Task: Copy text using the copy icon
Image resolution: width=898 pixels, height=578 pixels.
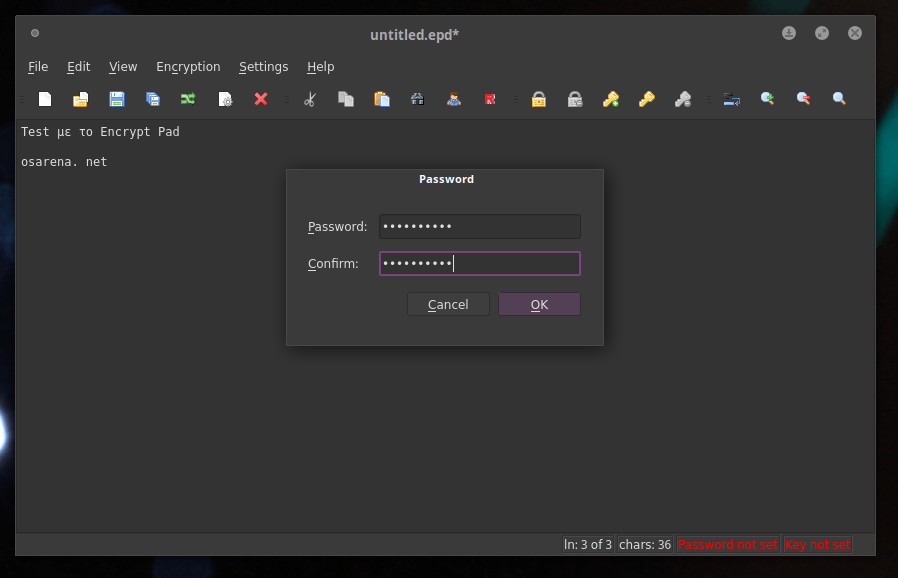Action: 346,99
